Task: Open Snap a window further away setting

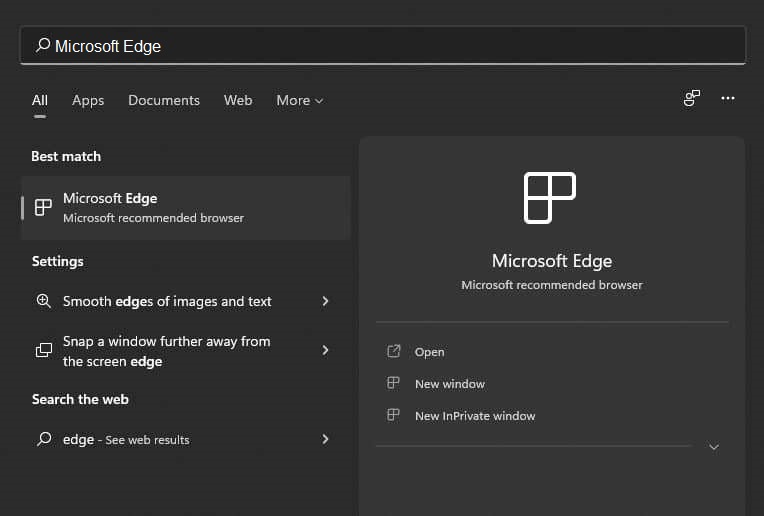Action: coord(186,351)
